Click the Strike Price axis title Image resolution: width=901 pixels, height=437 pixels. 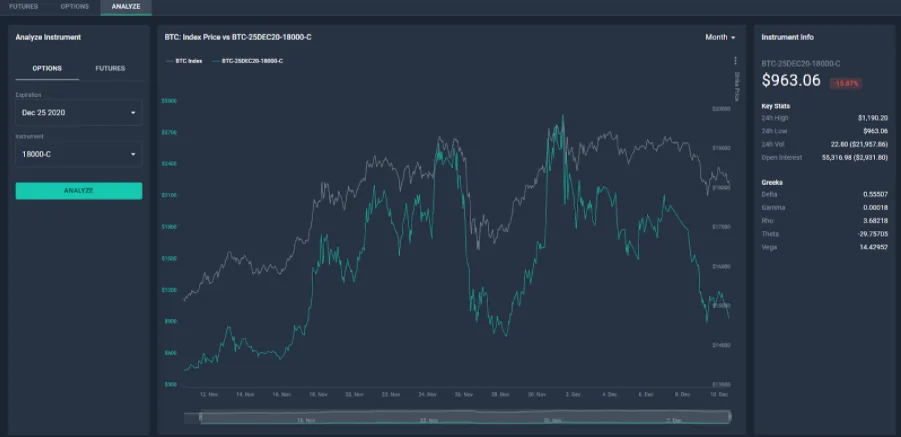pyautogui.click(x=737, y=87)
